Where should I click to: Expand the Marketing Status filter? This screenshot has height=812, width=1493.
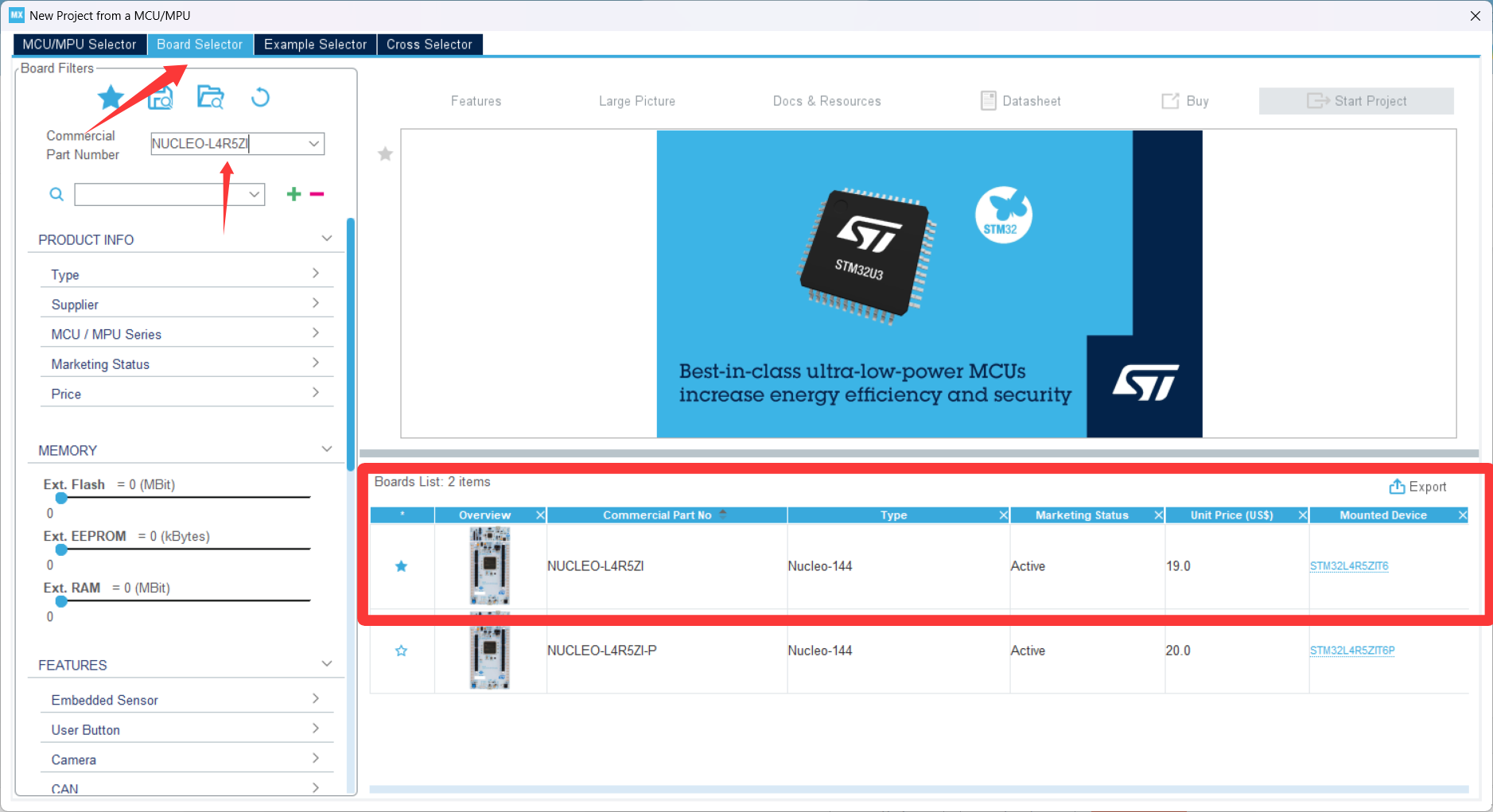[x=316, y=363]
